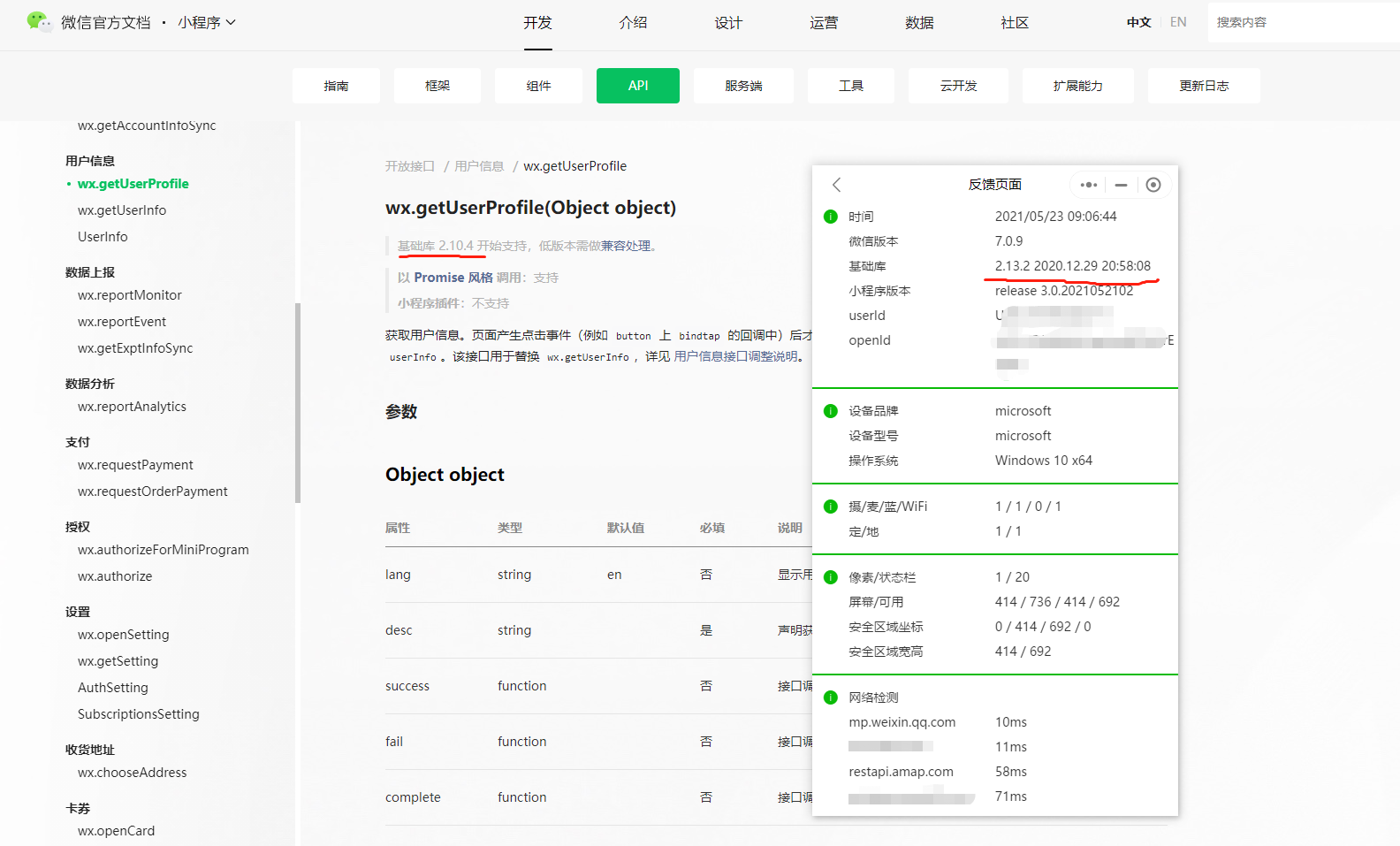This screenshot has width=1400, height=846.
Task: Open AuthSetting in the sidebar
Action: 113,688
